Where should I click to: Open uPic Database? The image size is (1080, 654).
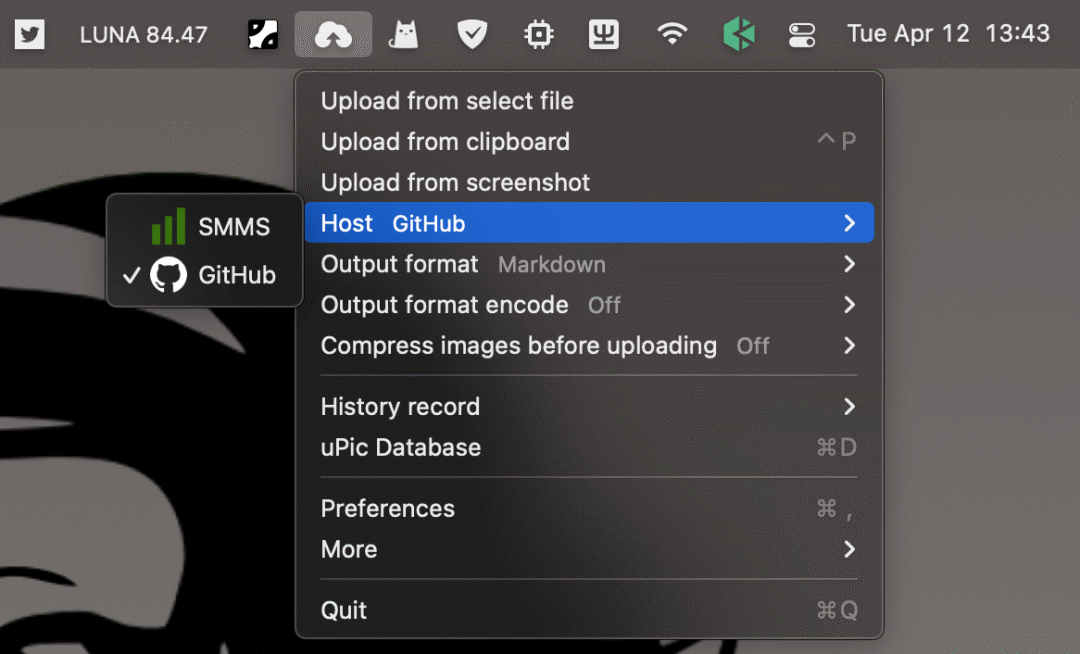589,447
